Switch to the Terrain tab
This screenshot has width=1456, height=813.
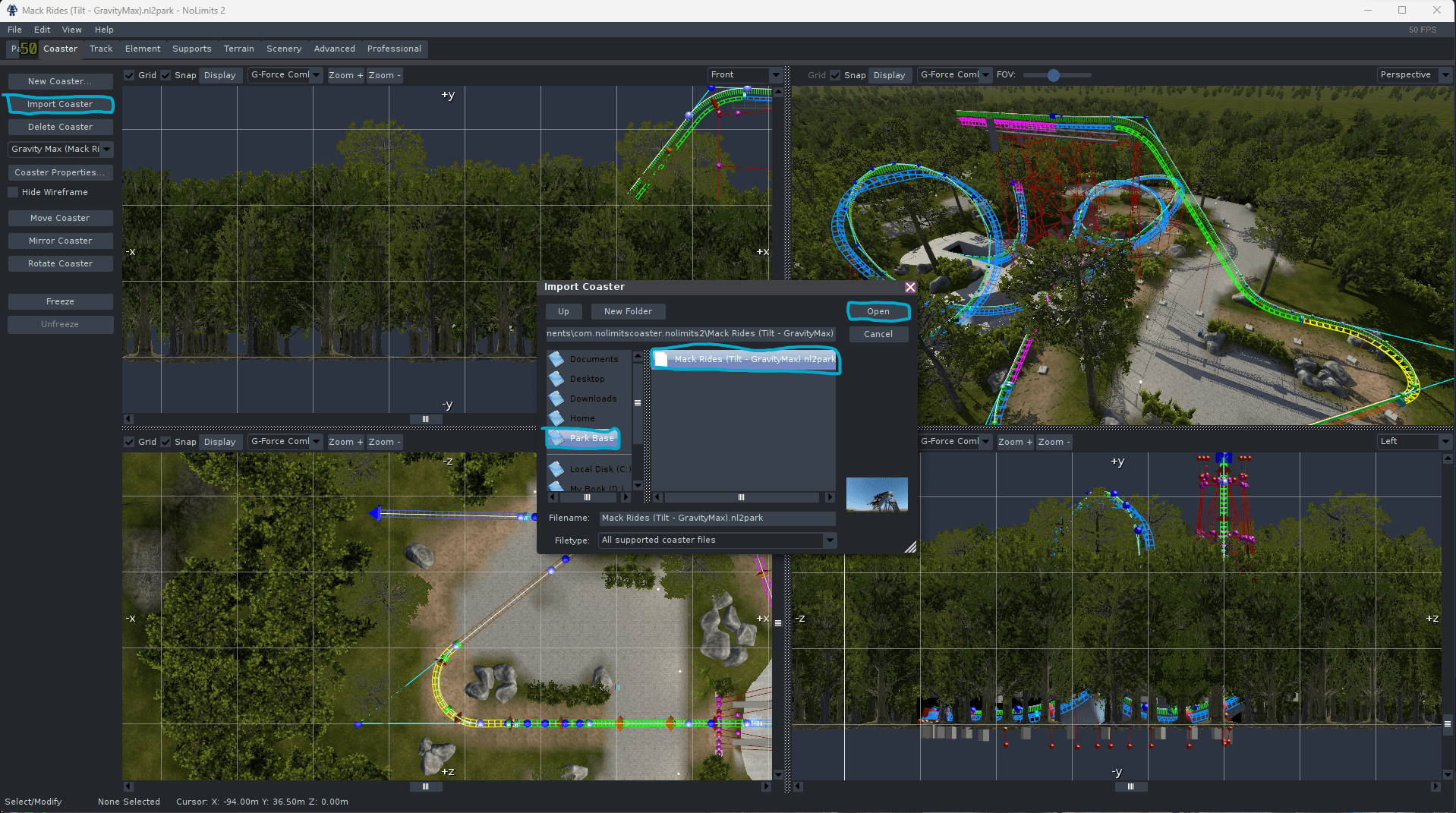pos(239,49)
